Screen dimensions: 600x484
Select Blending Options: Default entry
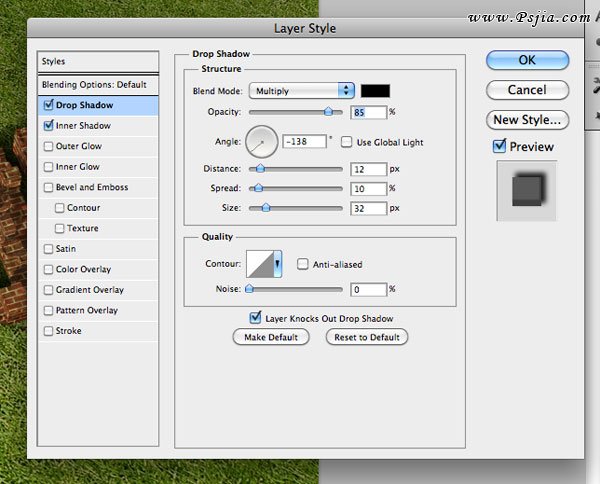(100, 85)
